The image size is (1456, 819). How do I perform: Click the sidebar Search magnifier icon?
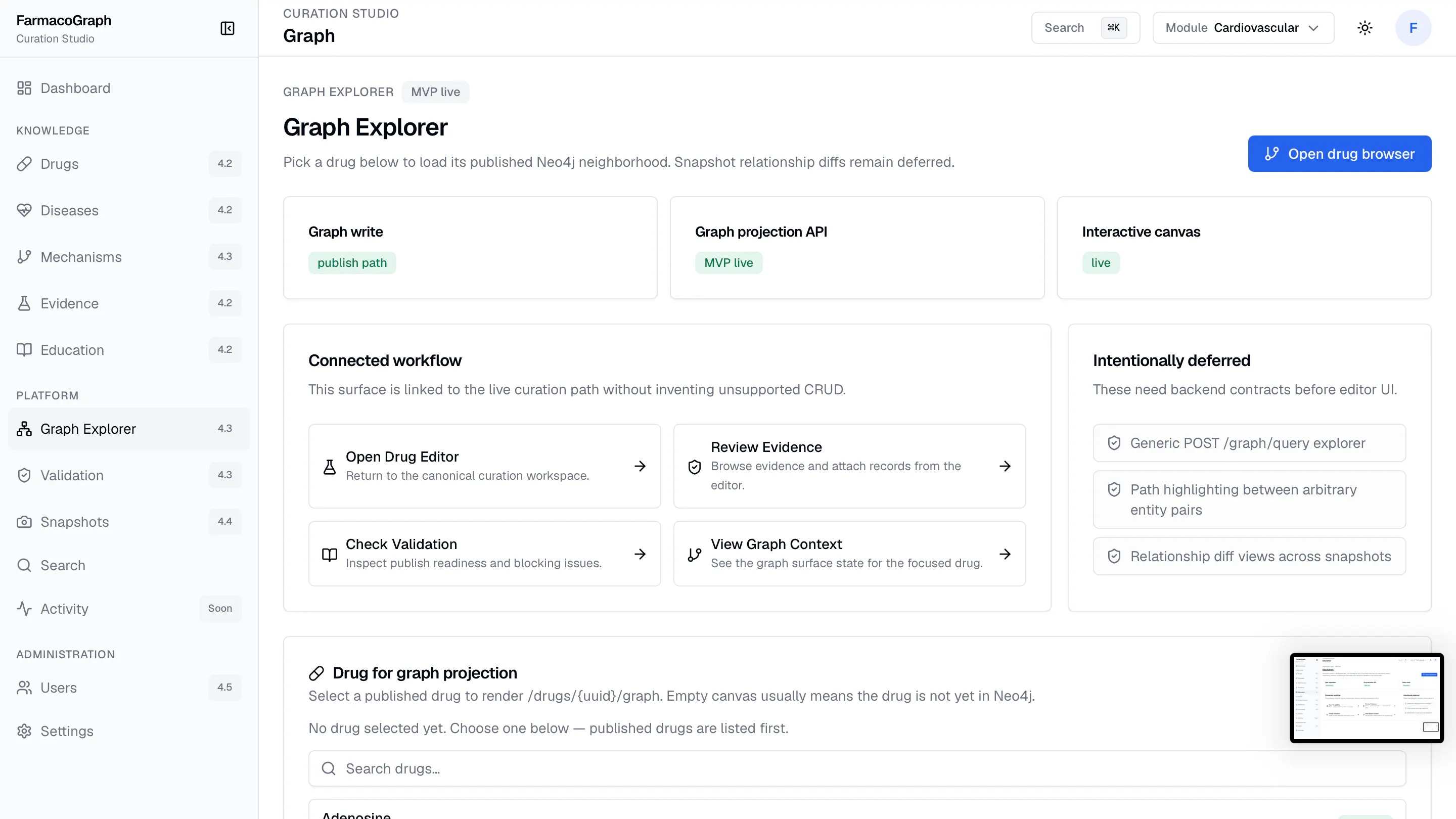(24, 565)
